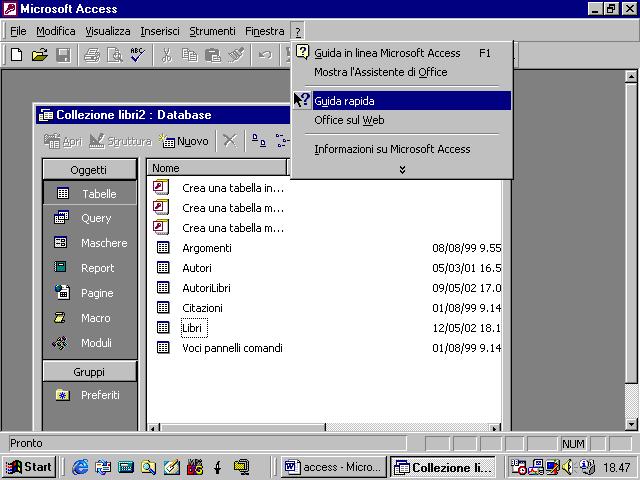Select Maschere in objects bar
The height and width of the screenshot is (480, 640).
pos(89,243)
